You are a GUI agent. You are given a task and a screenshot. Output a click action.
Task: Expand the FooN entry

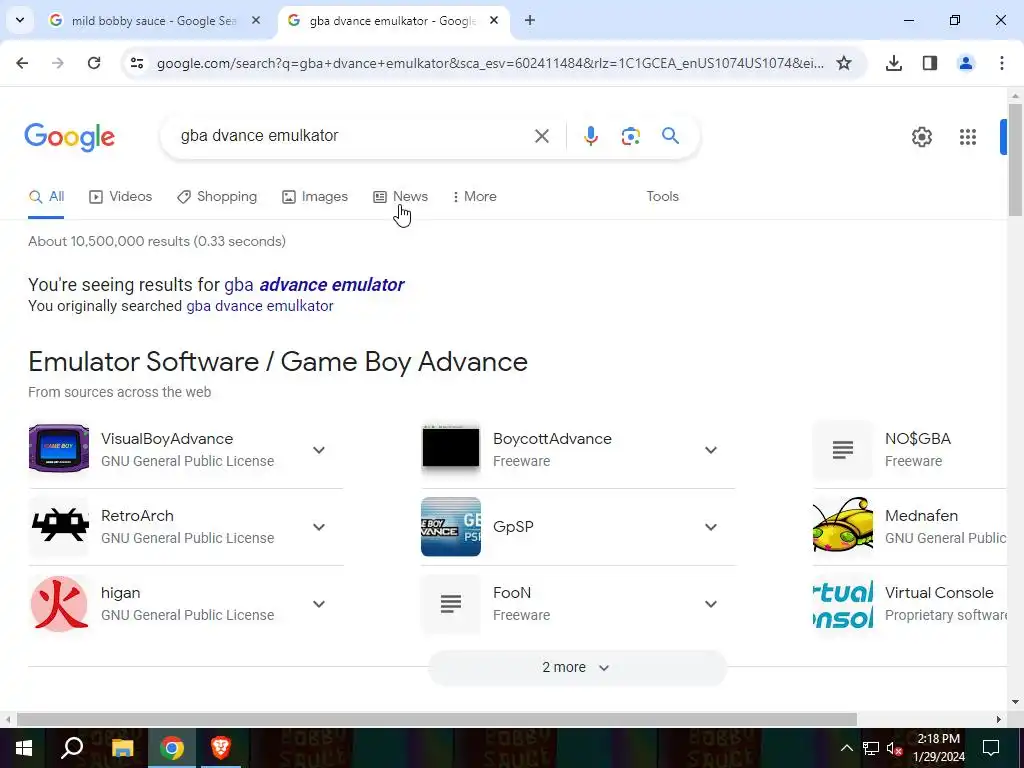tap(711, 604)
